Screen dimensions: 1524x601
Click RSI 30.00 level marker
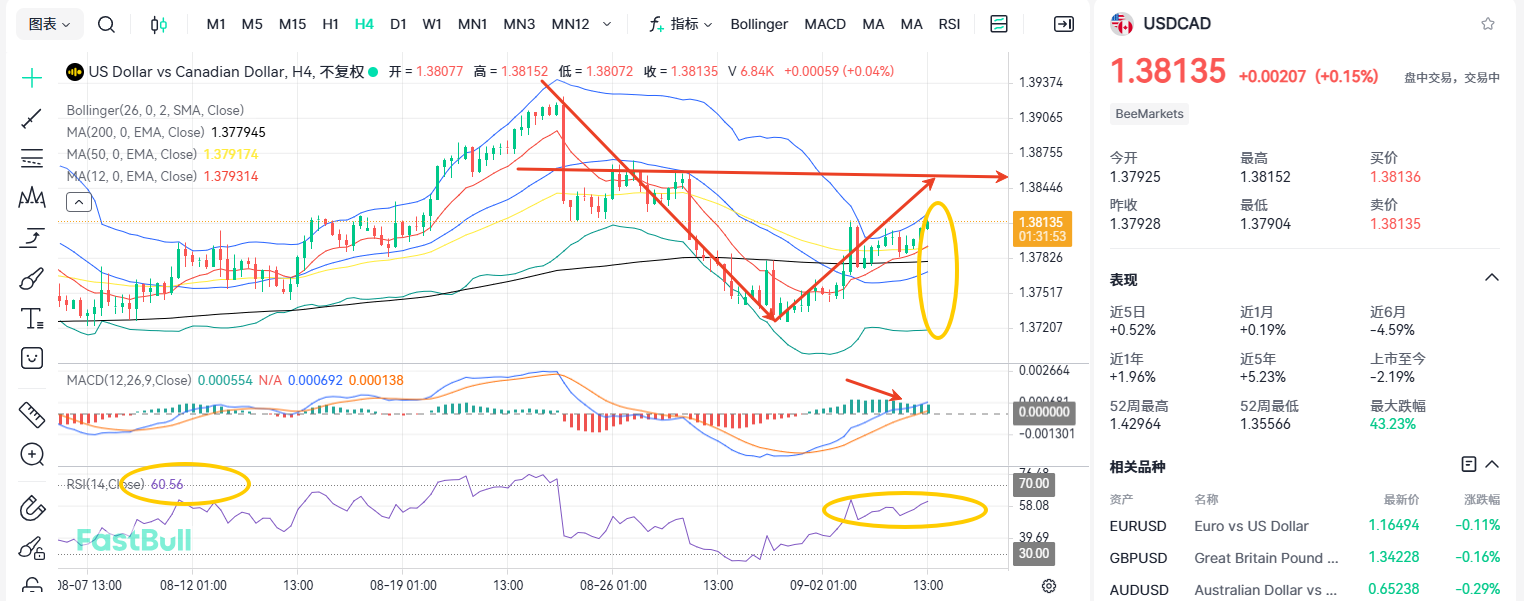tap(1034, 553)
